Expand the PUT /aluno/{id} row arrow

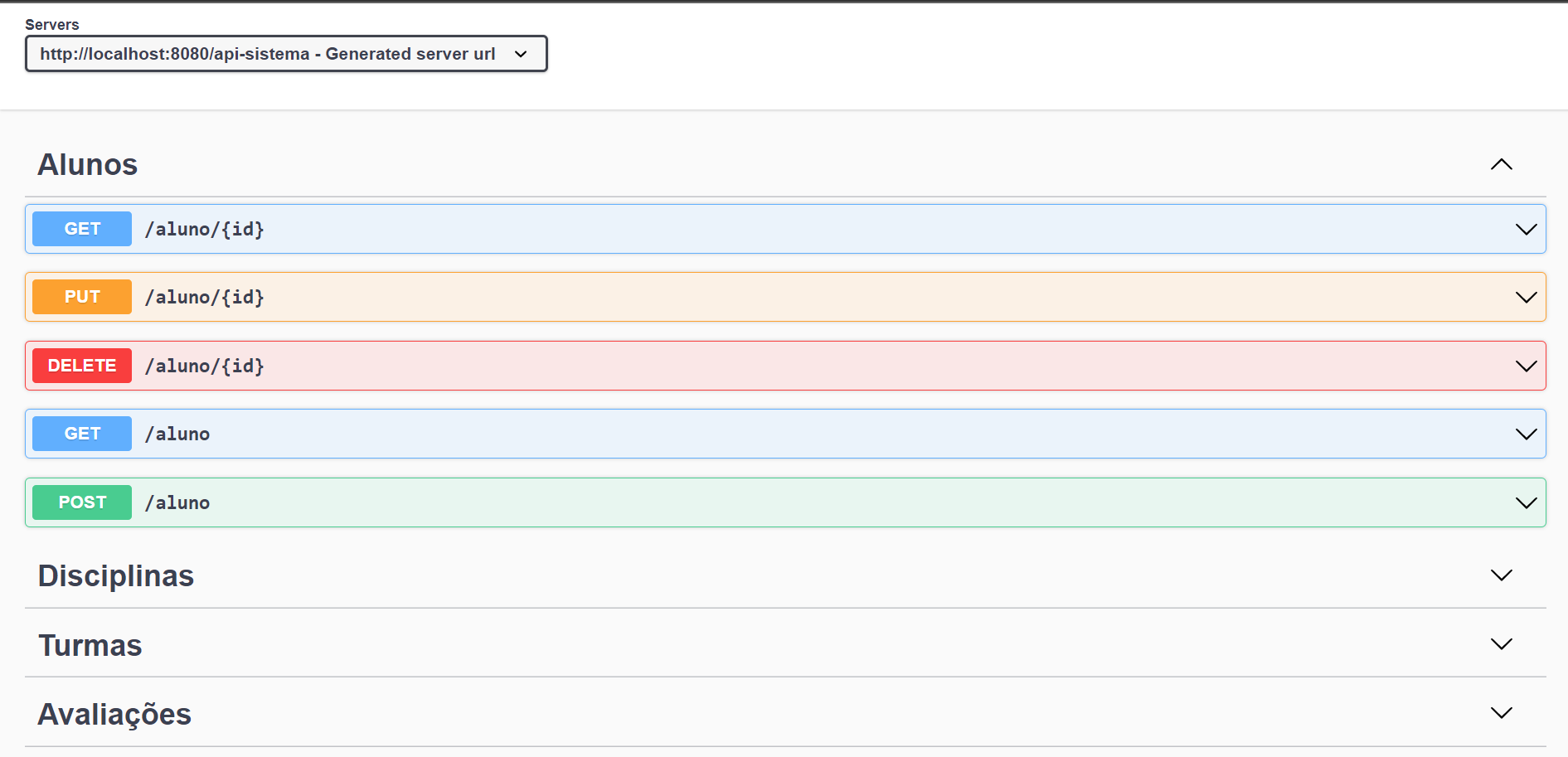tap(1526, 297)
